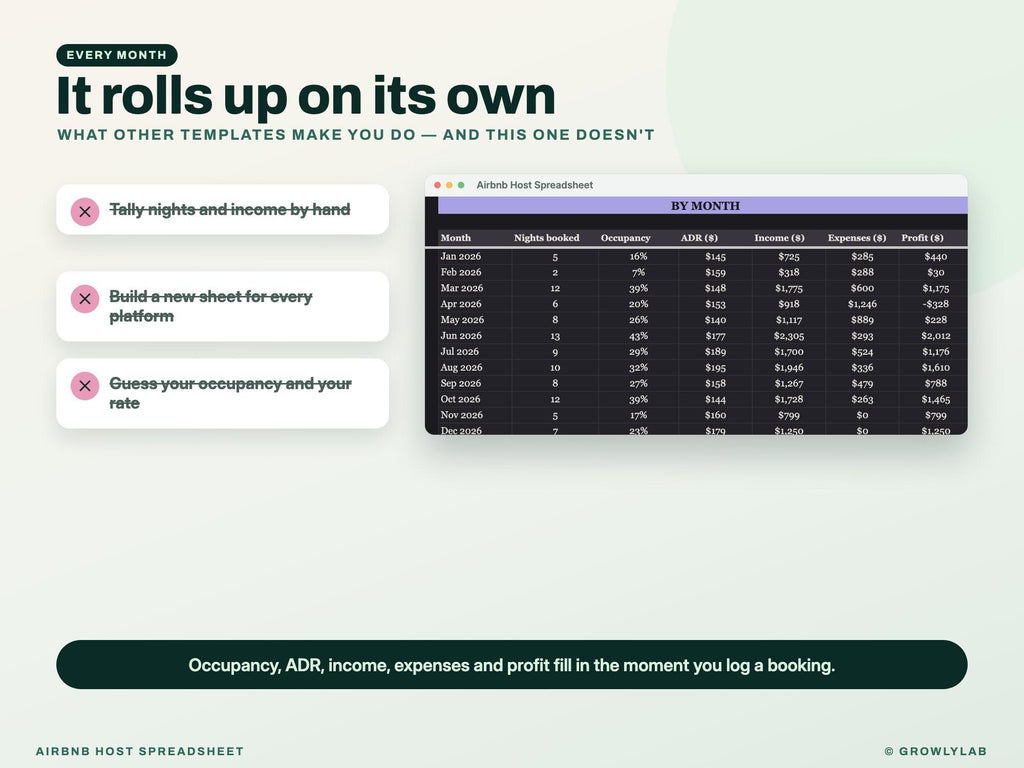Click the "Guess your occupancy and your rate" text
Image resolution: width=1024 pixels, height=768 pixels.
point(230,393)
